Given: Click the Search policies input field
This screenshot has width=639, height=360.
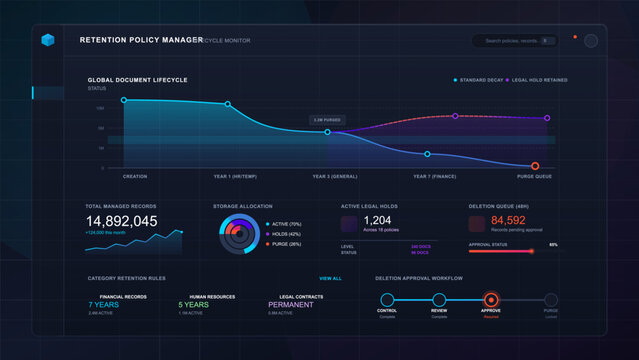Looking at the screenshot, I should (x=515, y=41).
